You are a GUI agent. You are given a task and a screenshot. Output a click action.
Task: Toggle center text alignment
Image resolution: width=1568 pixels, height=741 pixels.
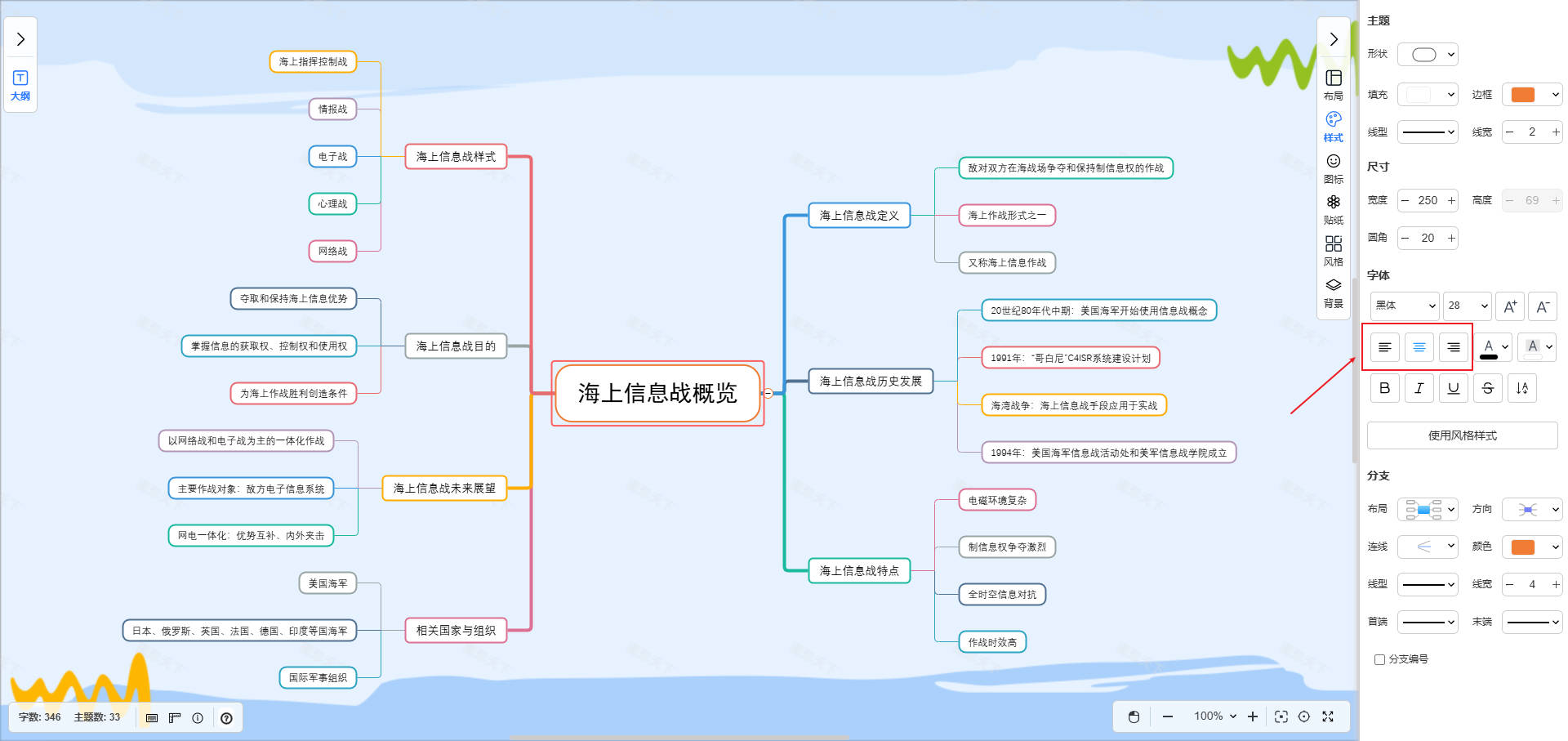coord(1419,347)
